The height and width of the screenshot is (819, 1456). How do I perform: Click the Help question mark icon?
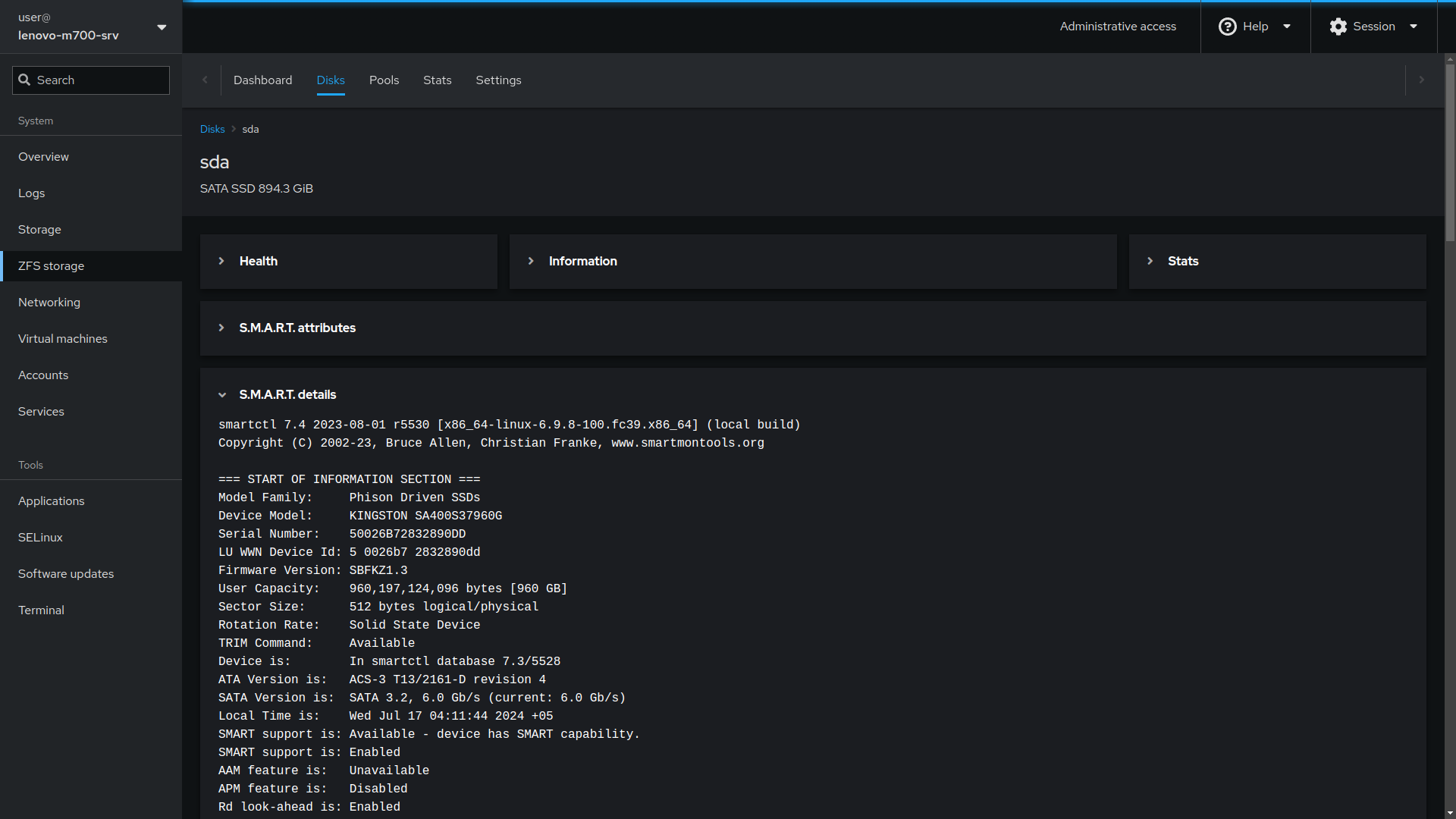point(1227,27)
